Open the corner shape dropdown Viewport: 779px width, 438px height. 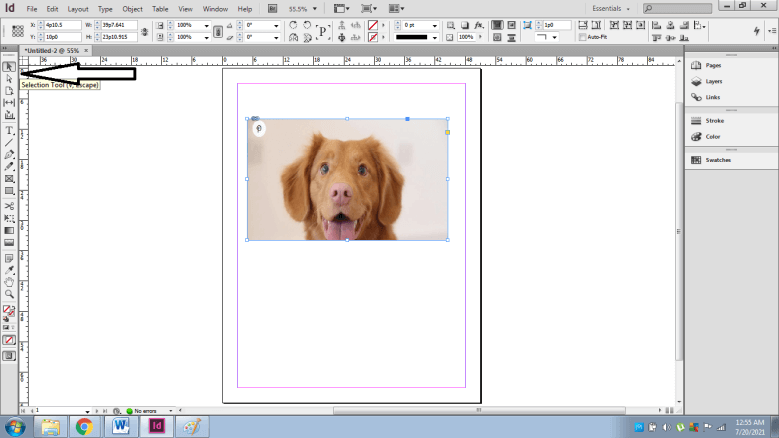click(x=554, y=37)
